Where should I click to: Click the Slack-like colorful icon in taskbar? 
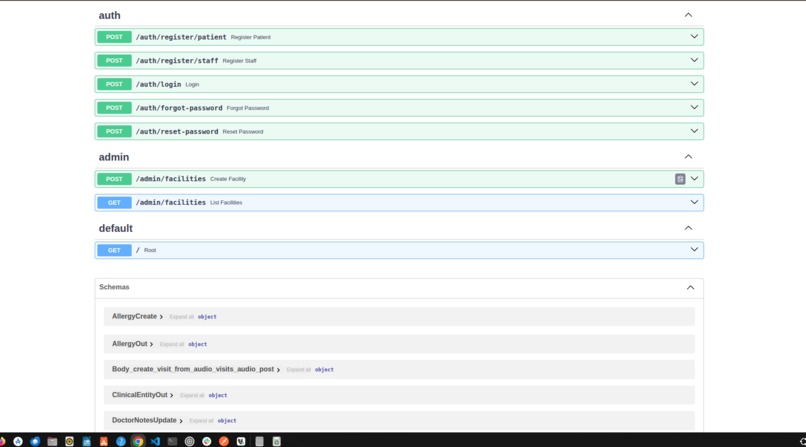(x=207, y=441)
